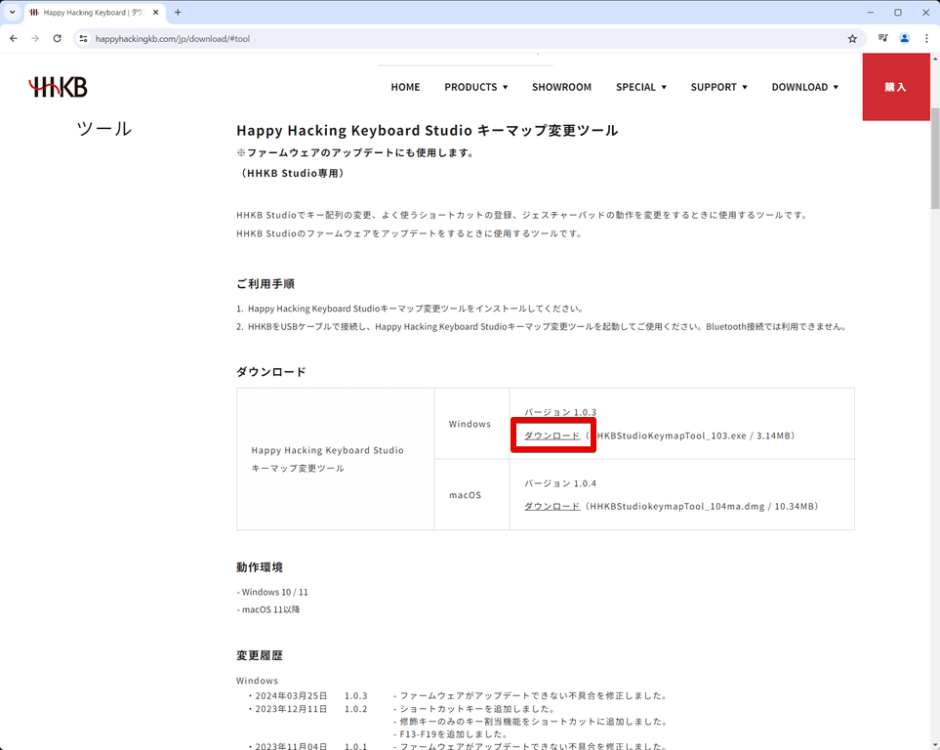Click the red 購入 purchase button

[896, 87]
